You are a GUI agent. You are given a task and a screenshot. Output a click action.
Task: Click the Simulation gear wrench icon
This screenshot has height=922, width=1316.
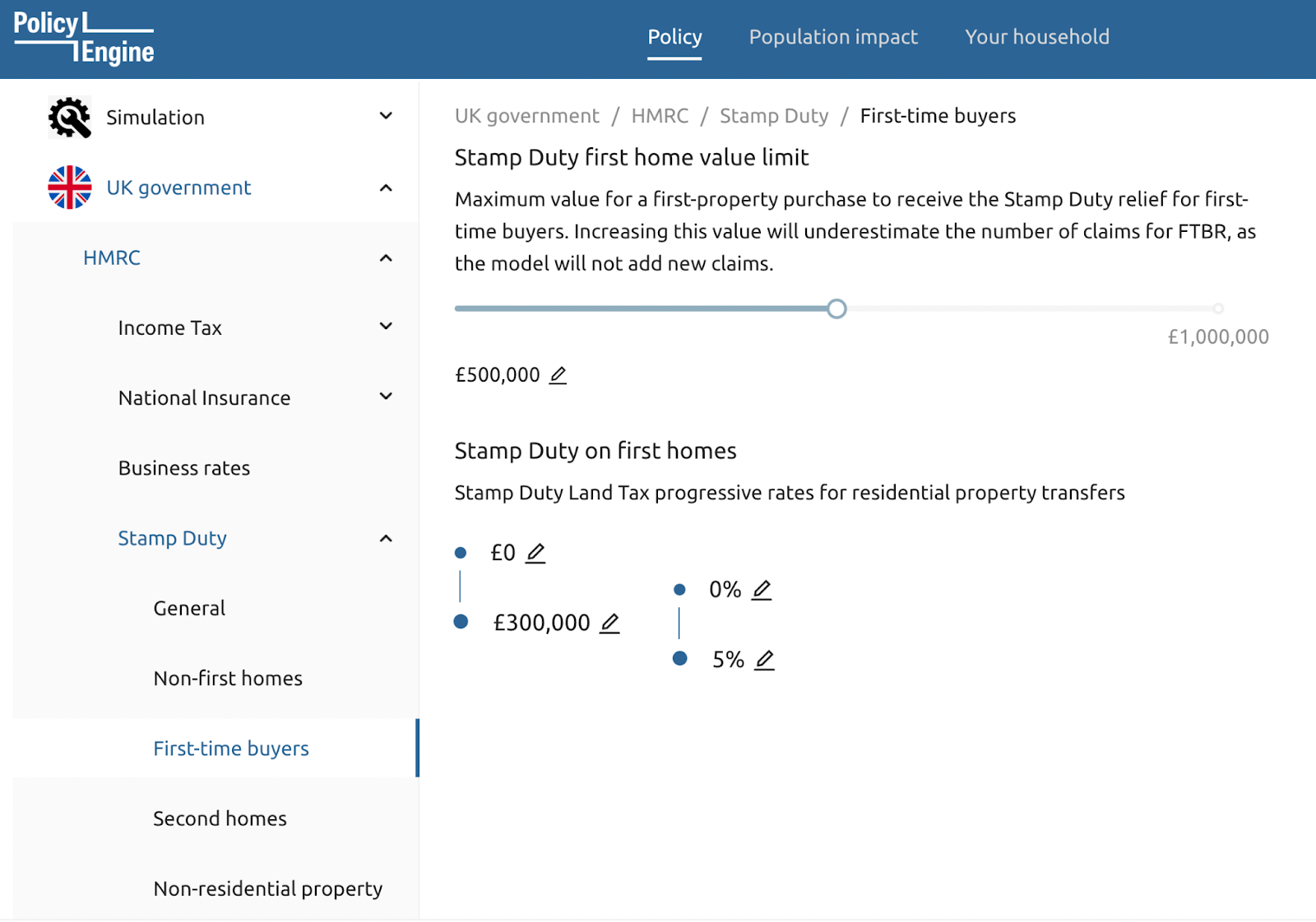tap(70, 118)
